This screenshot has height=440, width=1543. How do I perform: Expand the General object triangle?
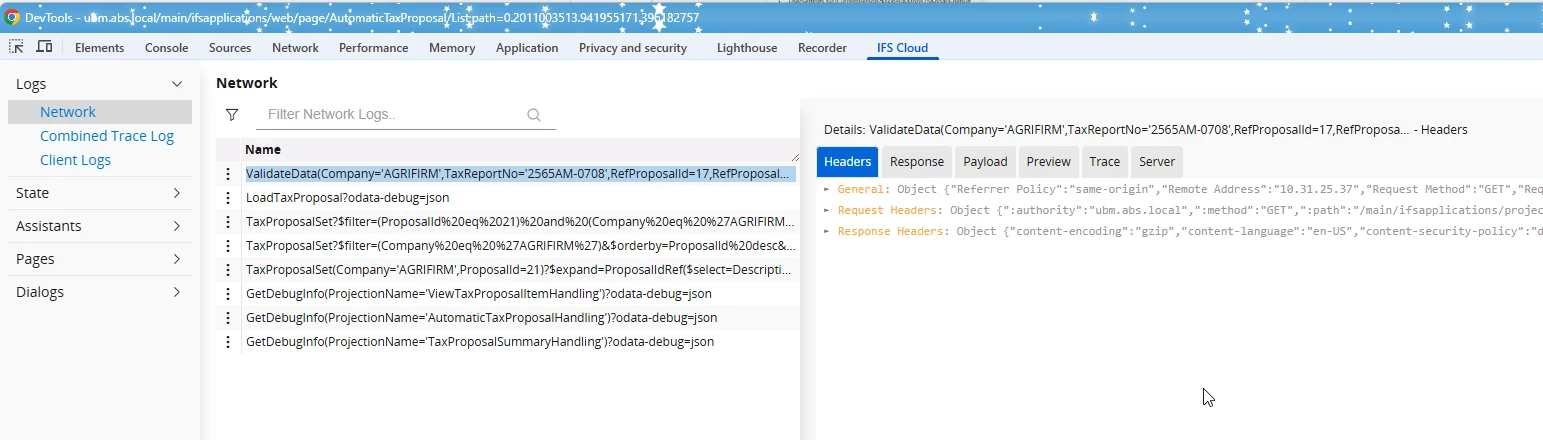(827, 189)
